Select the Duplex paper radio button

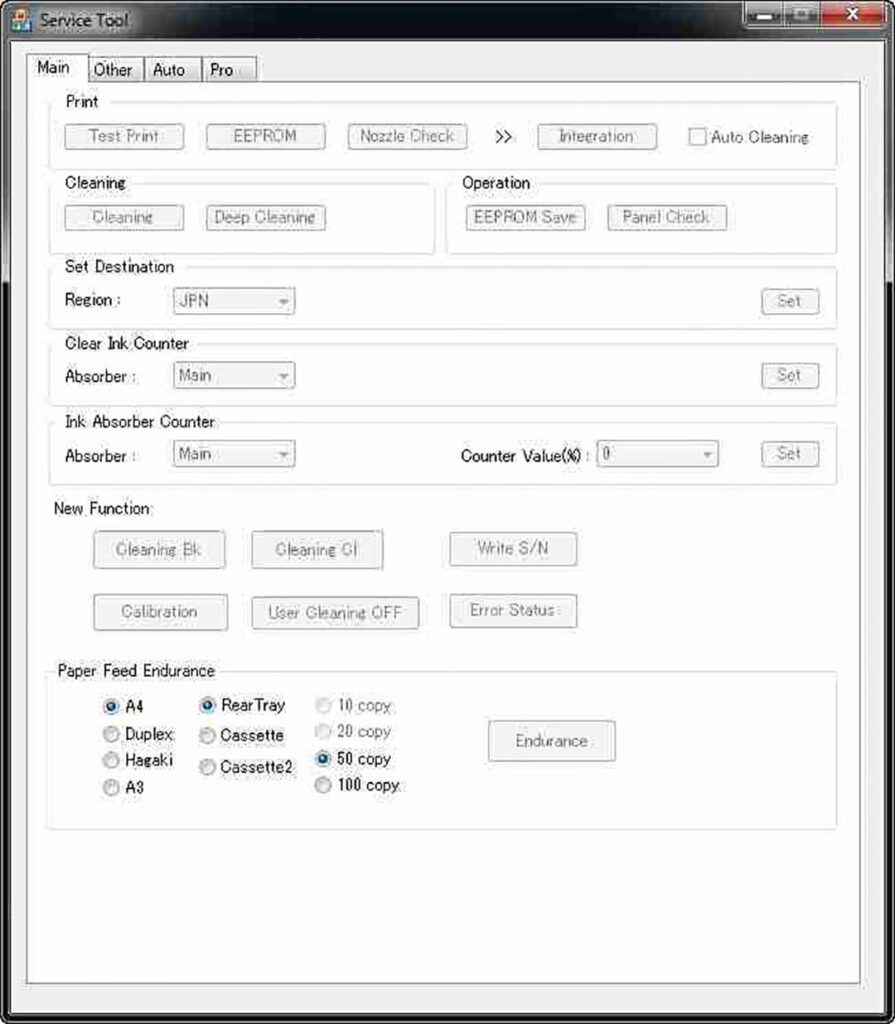coord(112,735)
